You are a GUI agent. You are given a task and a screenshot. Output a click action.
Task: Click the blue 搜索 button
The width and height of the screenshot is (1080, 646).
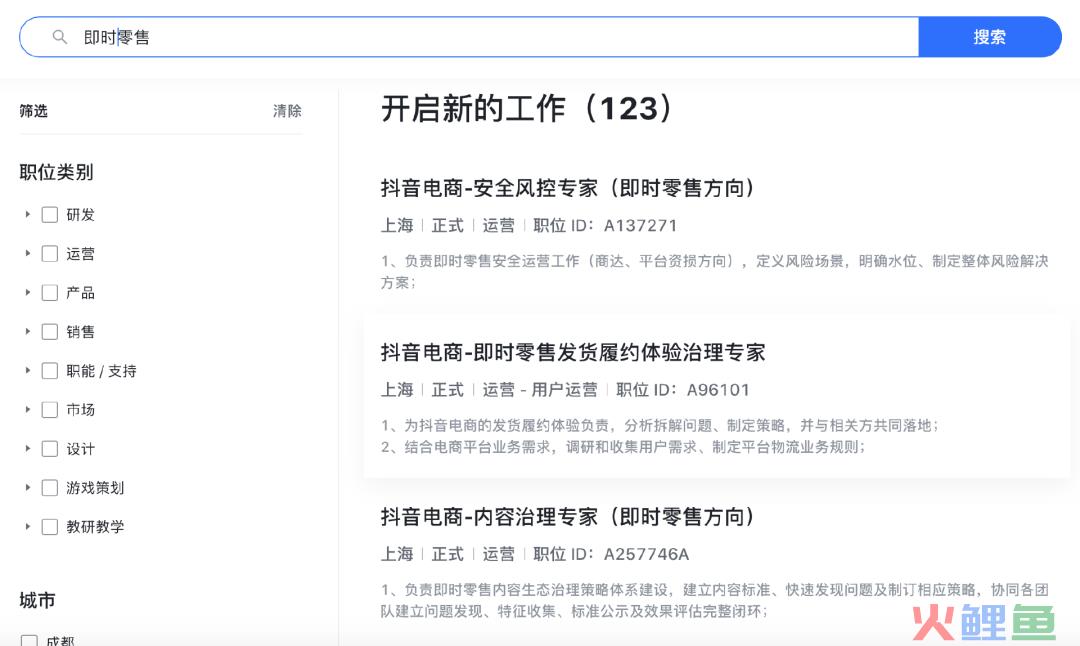(989, 37)
